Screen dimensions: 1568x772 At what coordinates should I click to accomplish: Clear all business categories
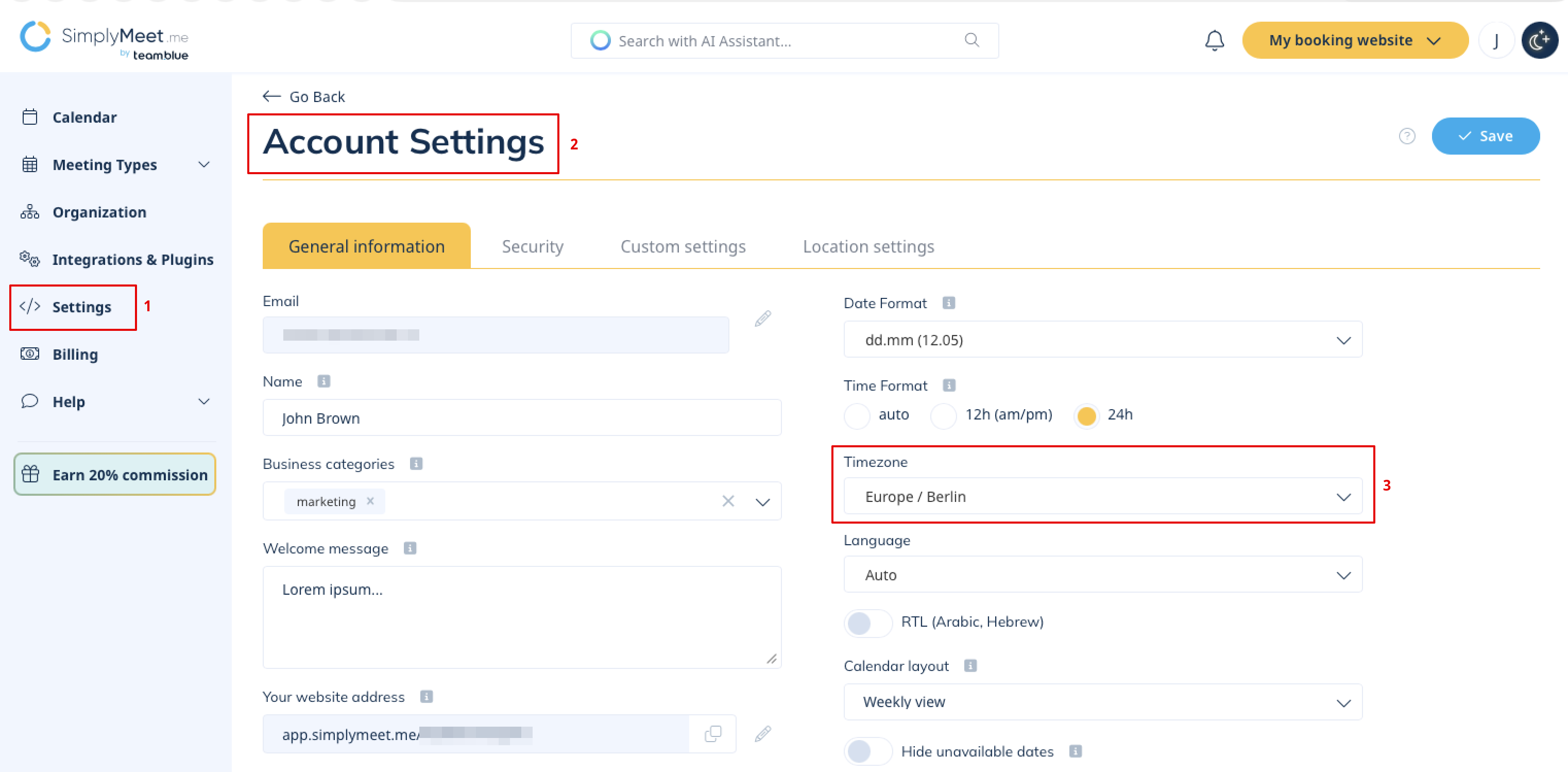[x=728, y=500]
